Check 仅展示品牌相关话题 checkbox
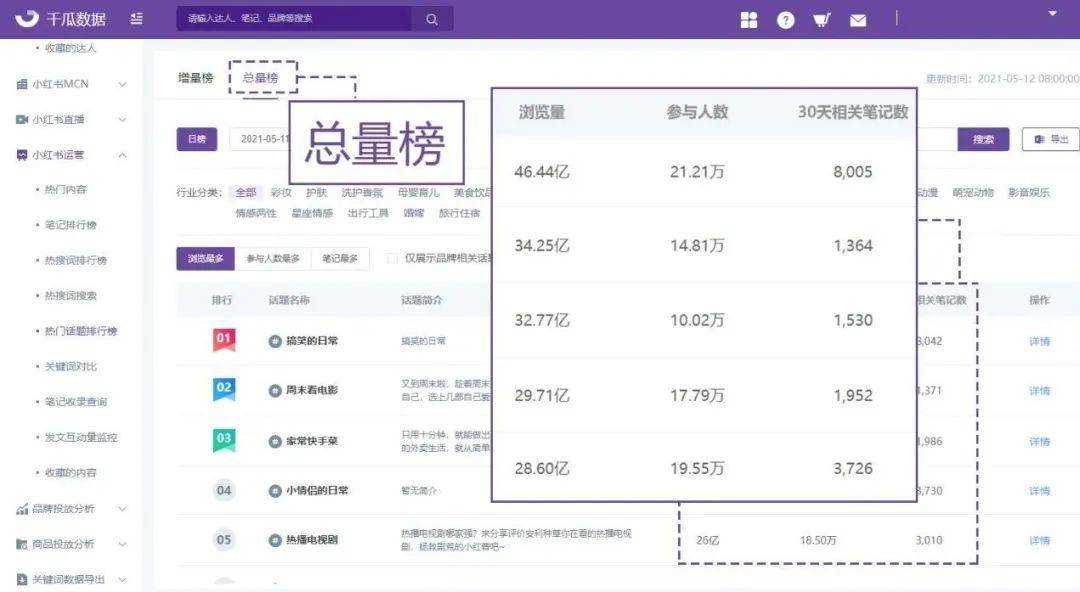The width and height of the screenshot is (1080, 592). click(392, 258)
